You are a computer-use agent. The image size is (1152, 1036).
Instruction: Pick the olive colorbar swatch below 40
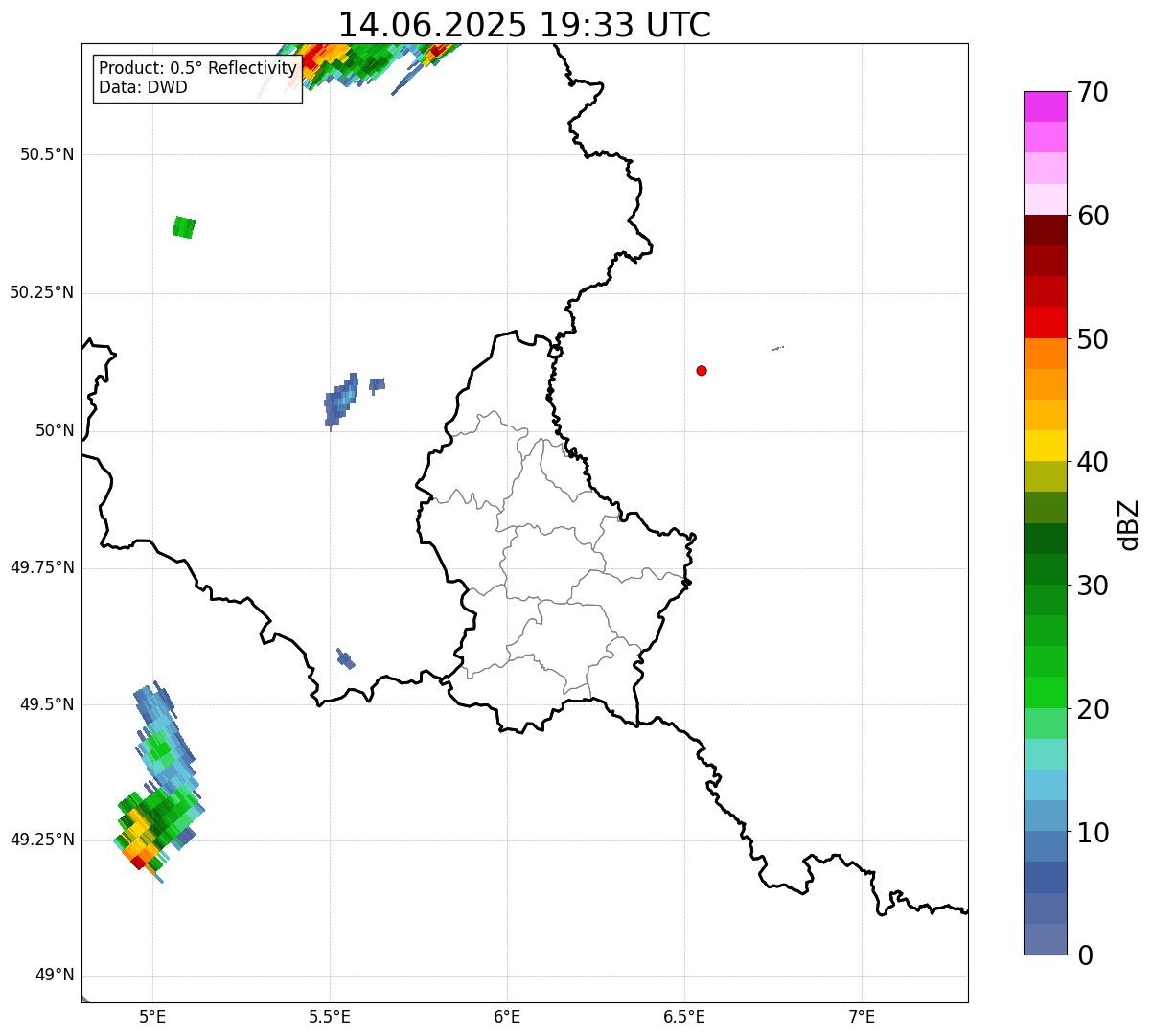1046,476
